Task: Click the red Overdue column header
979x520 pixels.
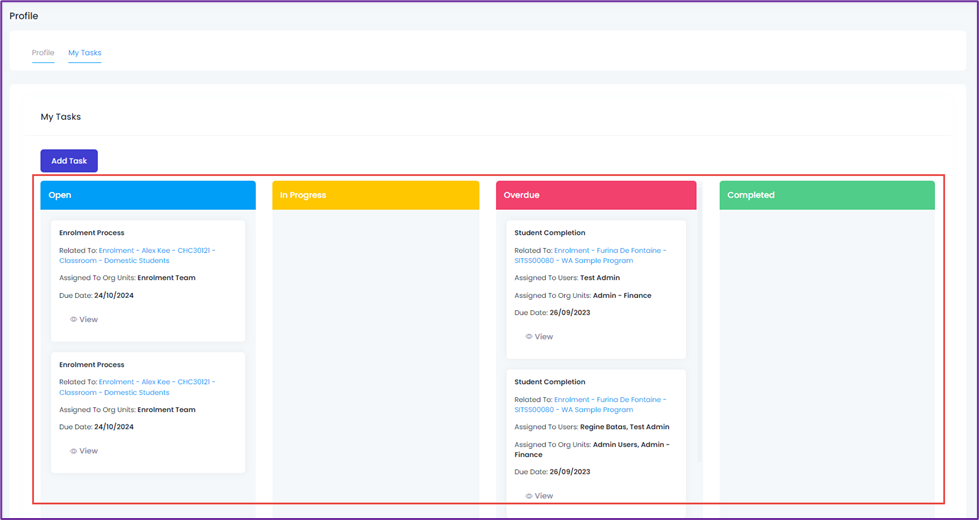Action: [596, 195]
